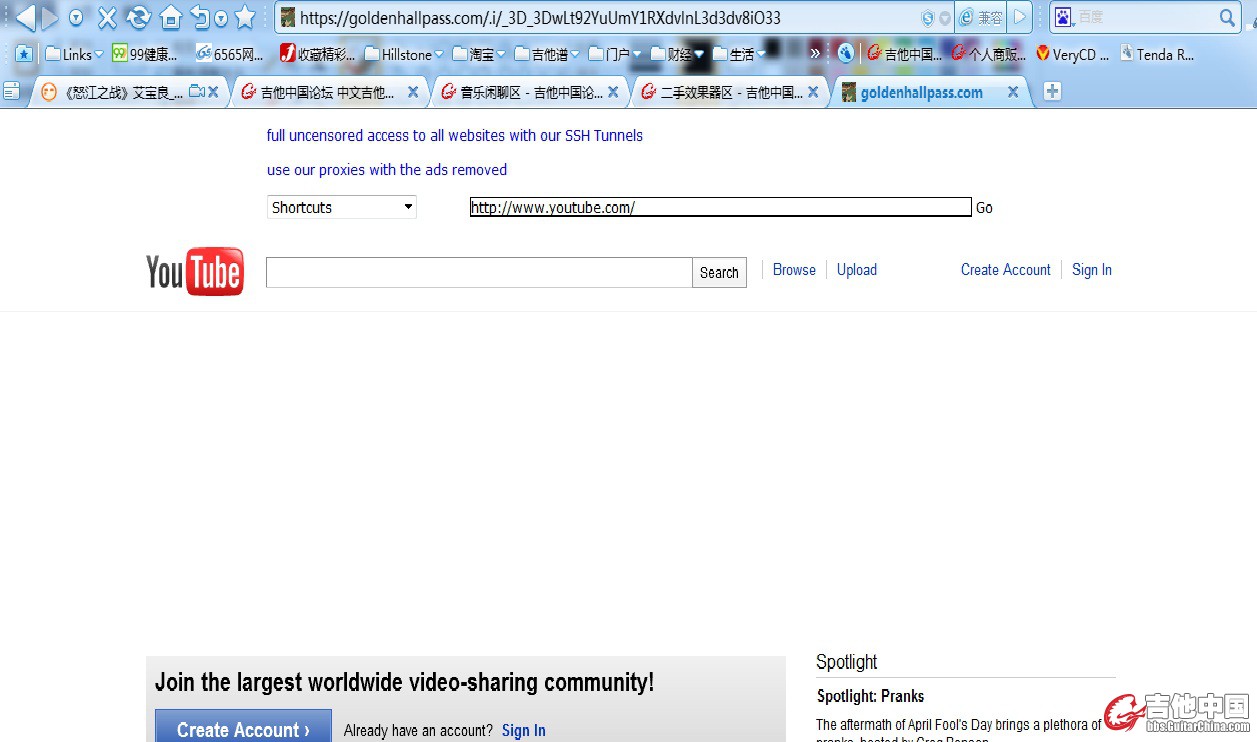The width and height of the screenshot is (1257, 742).
Task: Click the magnifier search icon in search box
Action: tap(1227, 17)
